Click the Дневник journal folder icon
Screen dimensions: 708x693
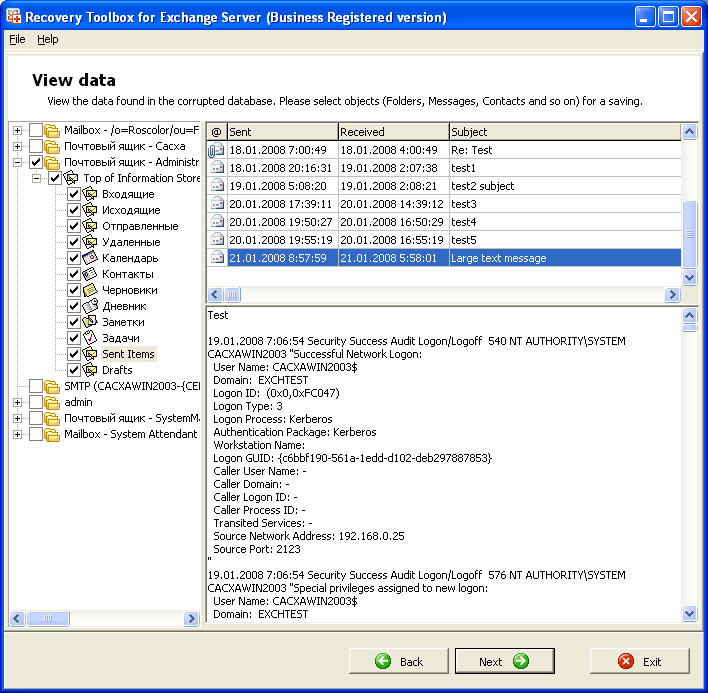(x=90, y=306)
